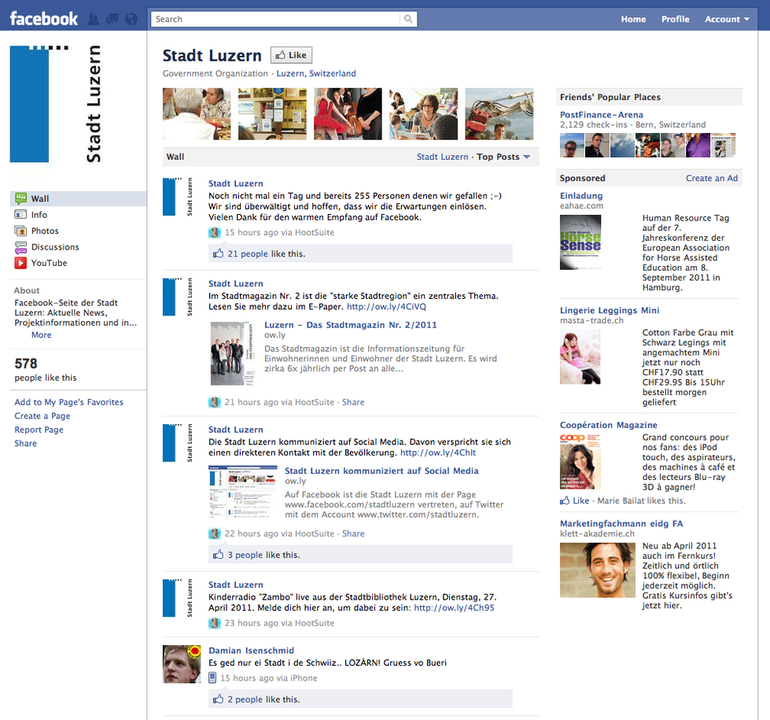The width and height of the screenshot is (770, 720).
Task: Click in the Search input field
Action: (x=276, y=19)
